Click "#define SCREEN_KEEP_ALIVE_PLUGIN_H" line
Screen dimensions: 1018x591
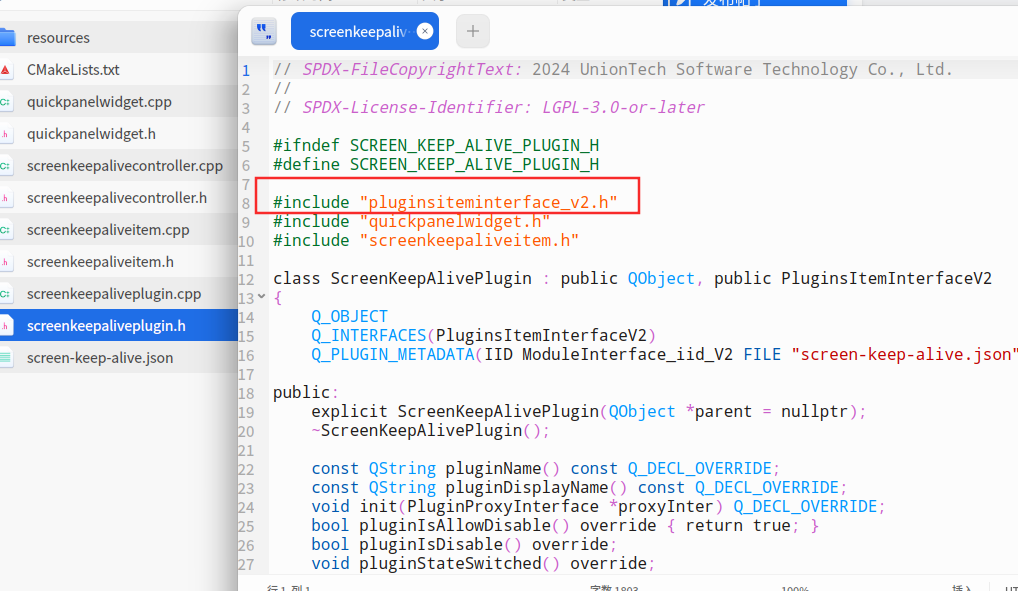(436, 164)
